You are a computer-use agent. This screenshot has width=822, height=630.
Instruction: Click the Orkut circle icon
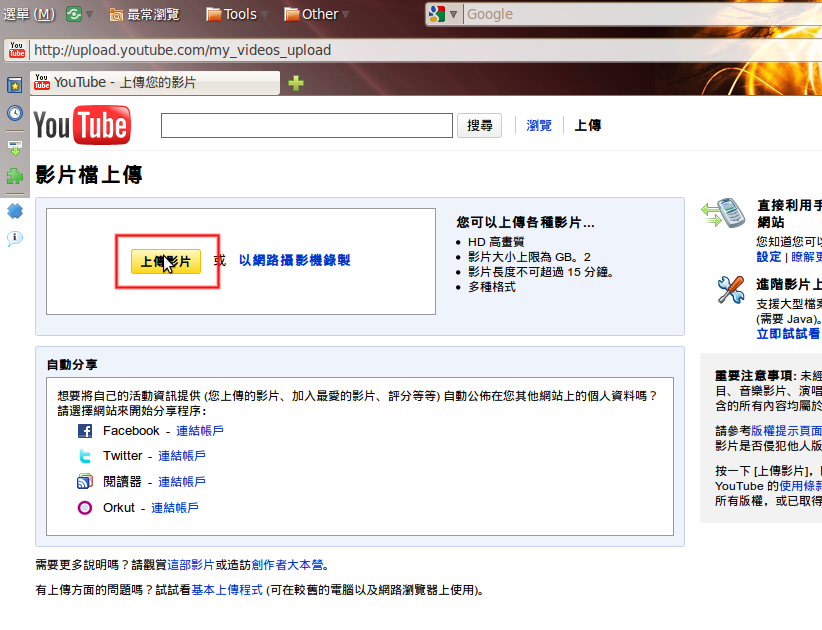pyautogui.click(x=85, y=508)
